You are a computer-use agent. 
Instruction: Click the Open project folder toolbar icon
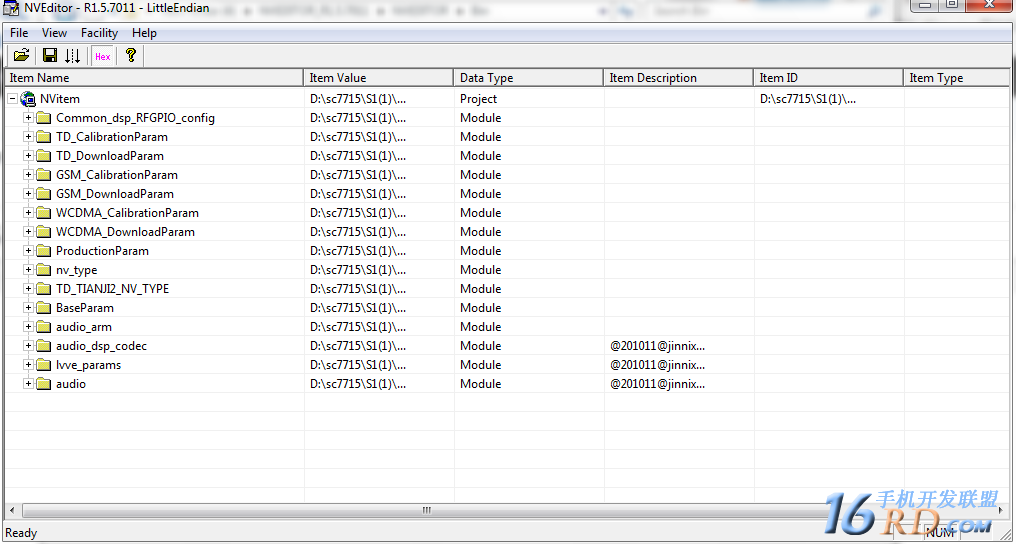[21, 56]
